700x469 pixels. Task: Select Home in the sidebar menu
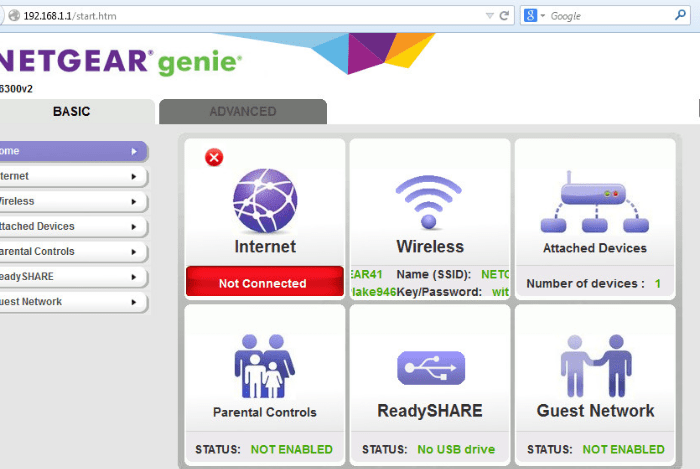(73, 151)
